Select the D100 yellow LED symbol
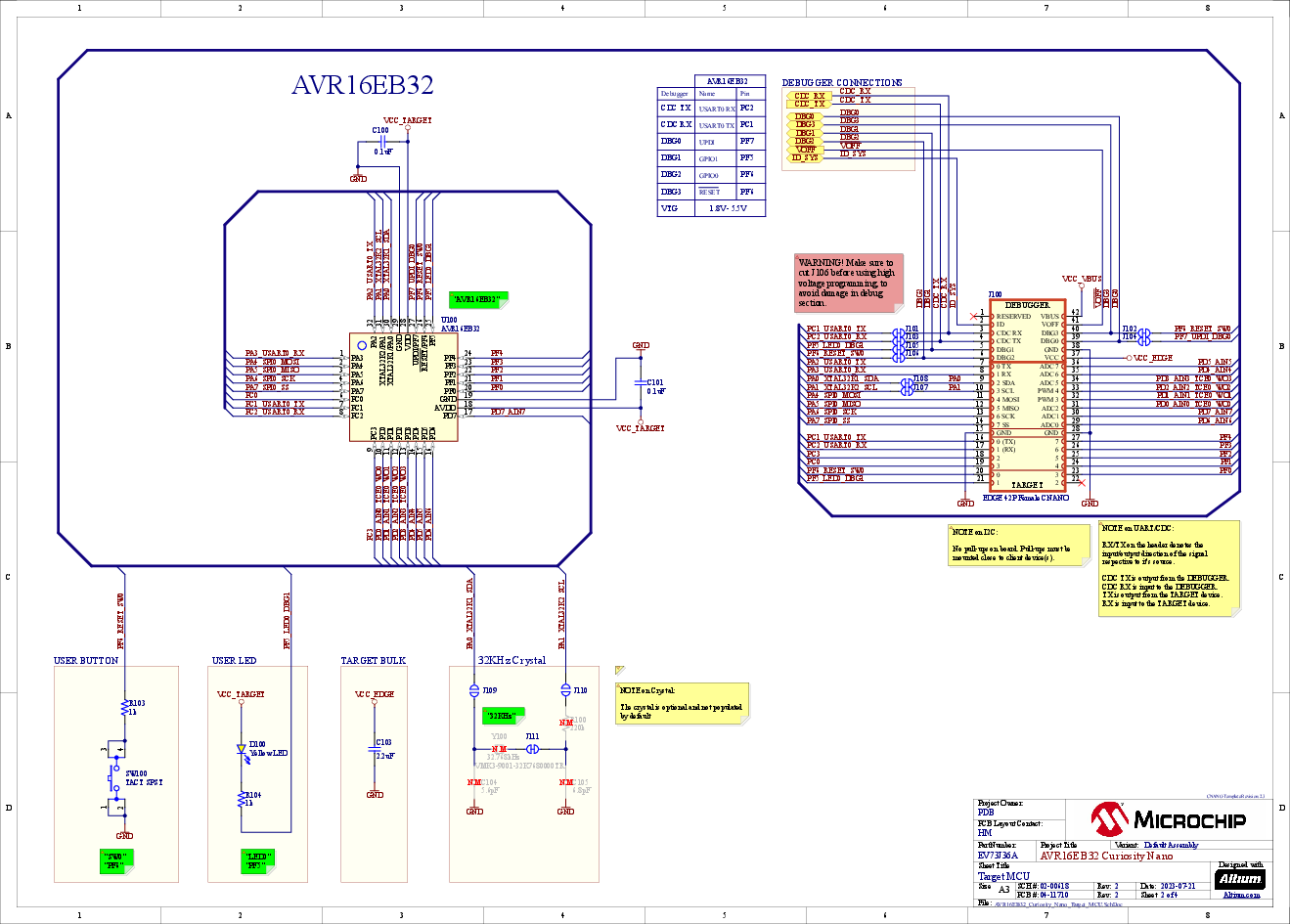 242,750
